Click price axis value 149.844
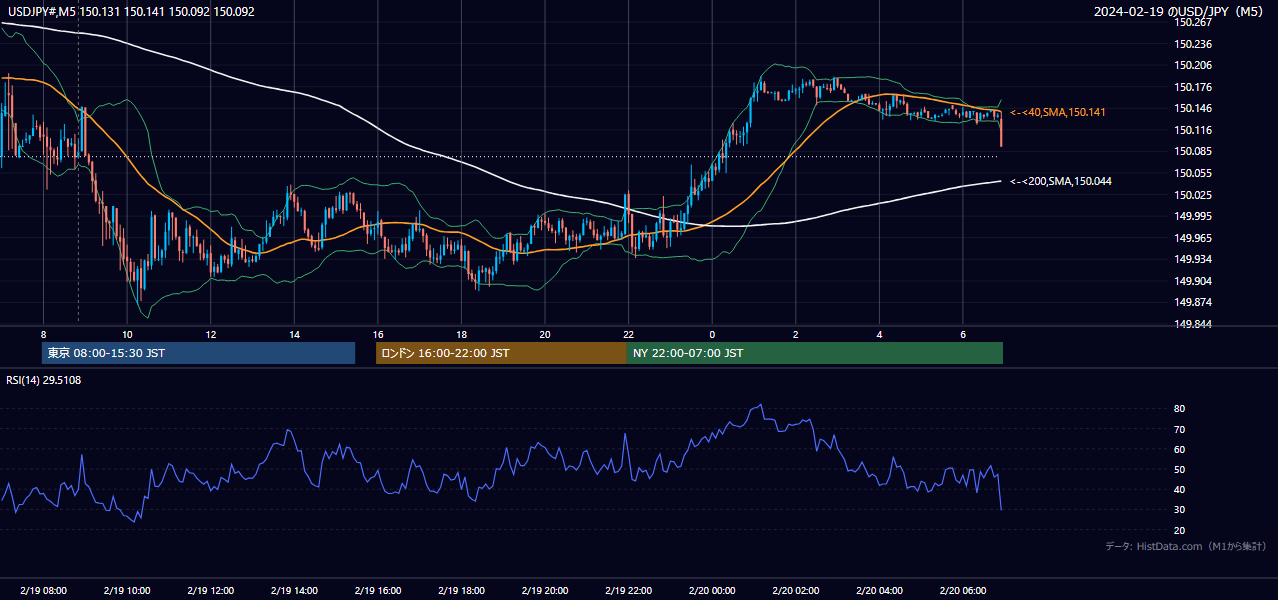 pyautogui.click(x=1192, y=324)
